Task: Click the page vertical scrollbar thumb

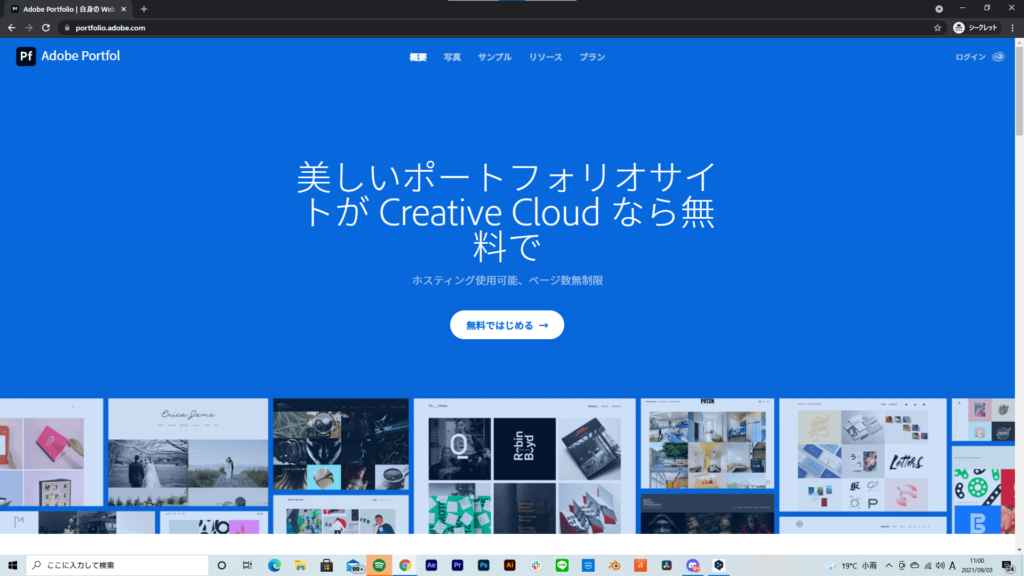Action: tap(1019, 91)
